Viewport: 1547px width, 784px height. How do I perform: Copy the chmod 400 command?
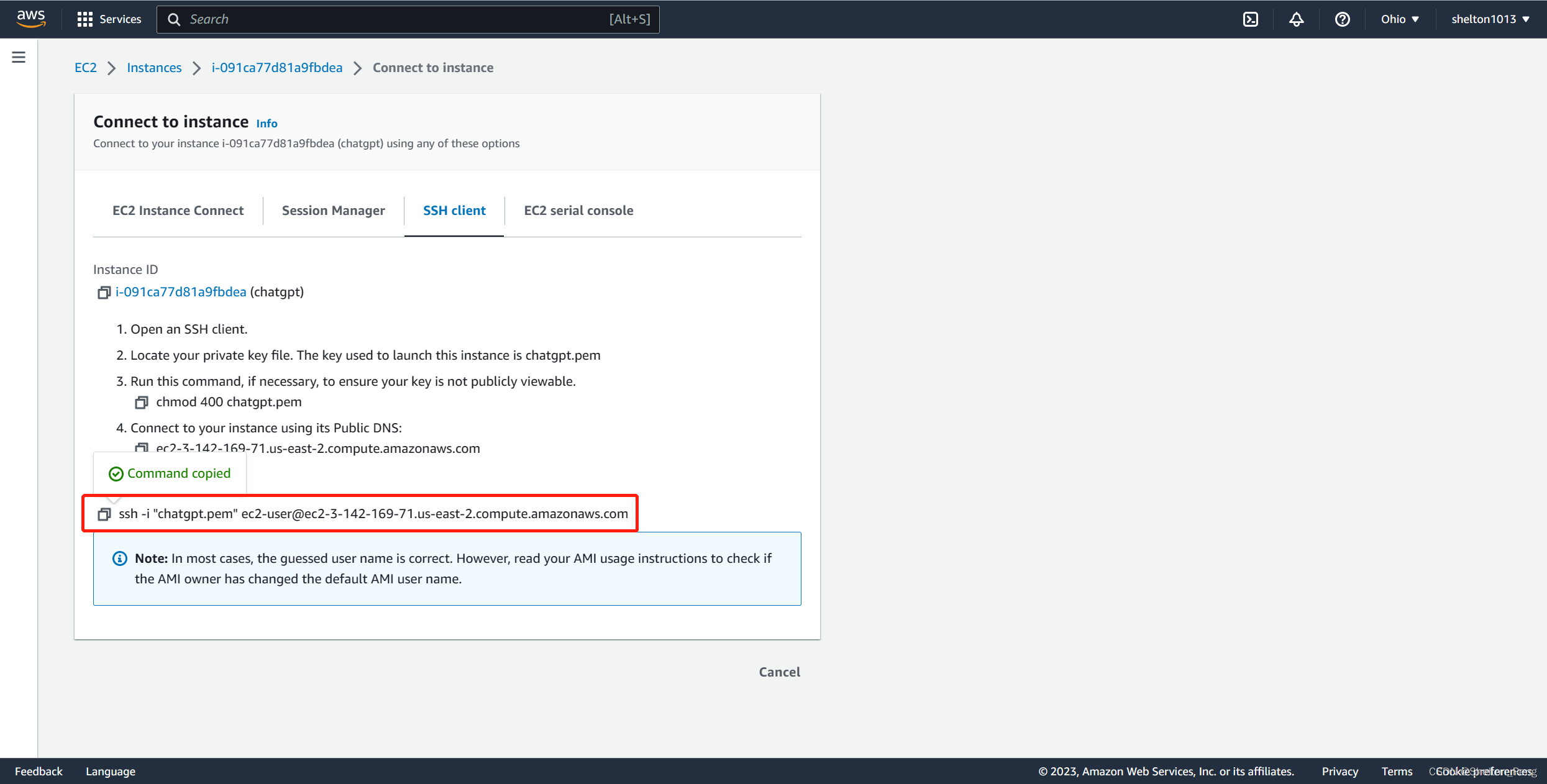(x=142, y=403)
